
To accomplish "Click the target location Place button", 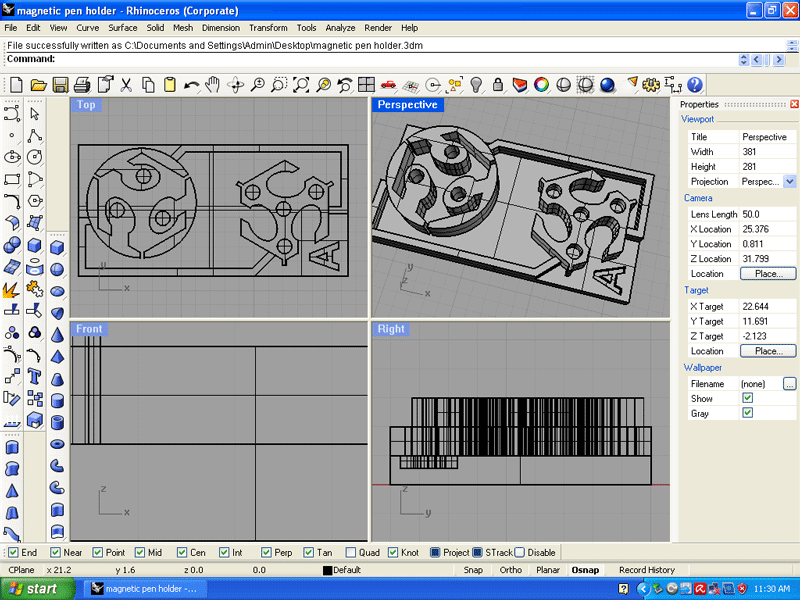I will pos(768,351).
